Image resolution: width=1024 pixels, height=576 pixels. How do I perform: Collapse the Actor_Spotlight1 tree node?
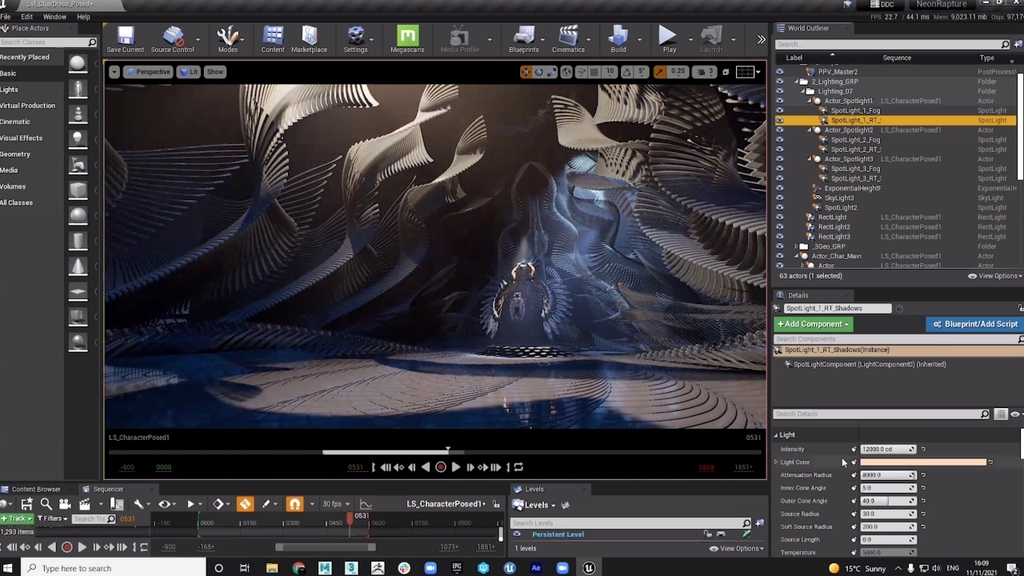[x=809, y=101]
